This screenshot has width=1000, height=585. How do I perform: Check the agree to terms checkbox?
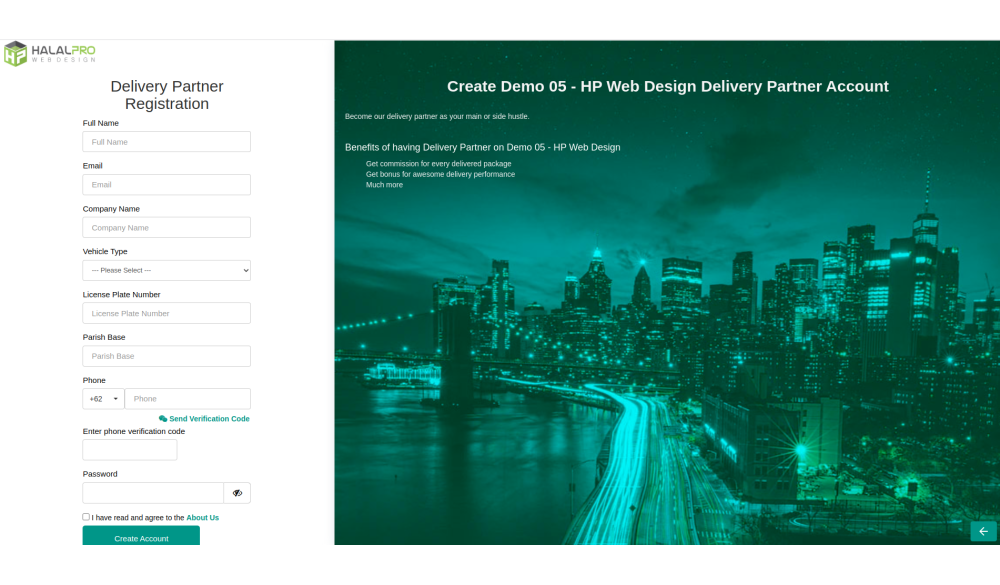[86, 517]
